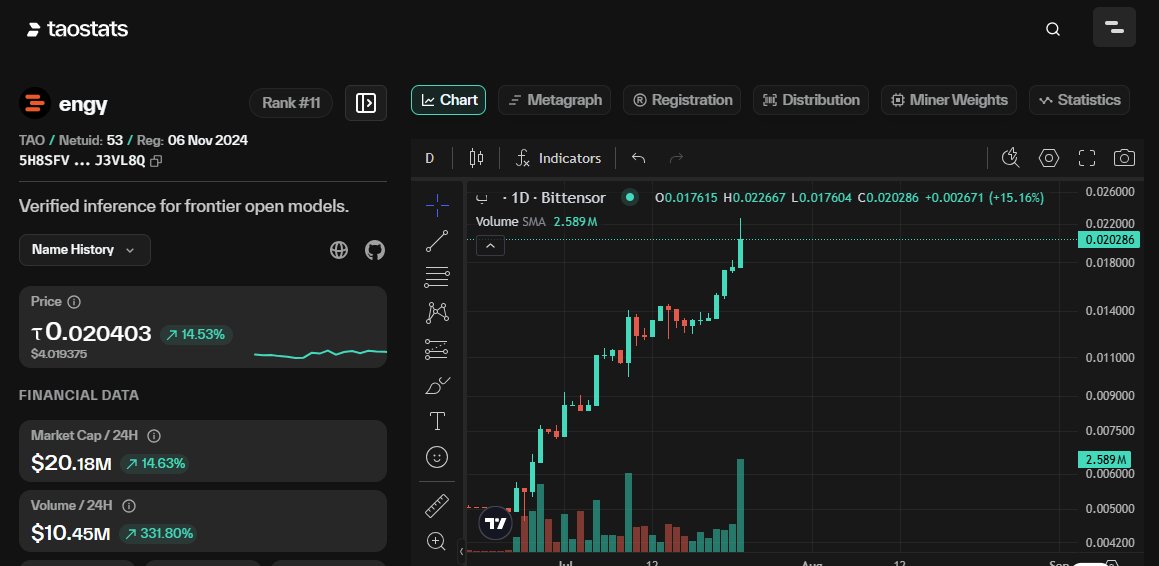1159x566 pixels.
Task: Open chart settings hexagon icon
Action: click(x=1049, y=157)
